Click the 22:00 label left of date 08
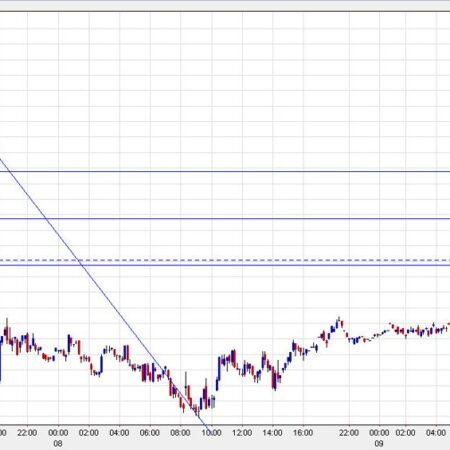The image size is (450, 450). point(27,433)
